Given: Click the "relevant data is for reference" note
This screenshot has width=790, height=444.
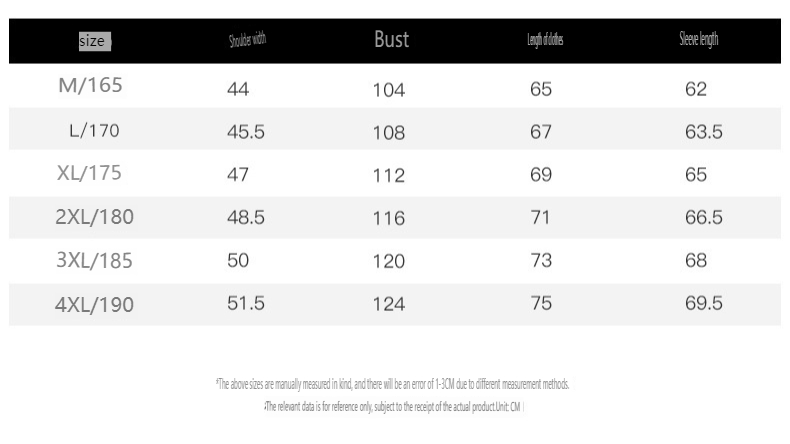Looking at the screenshot, I should point(392,406).
